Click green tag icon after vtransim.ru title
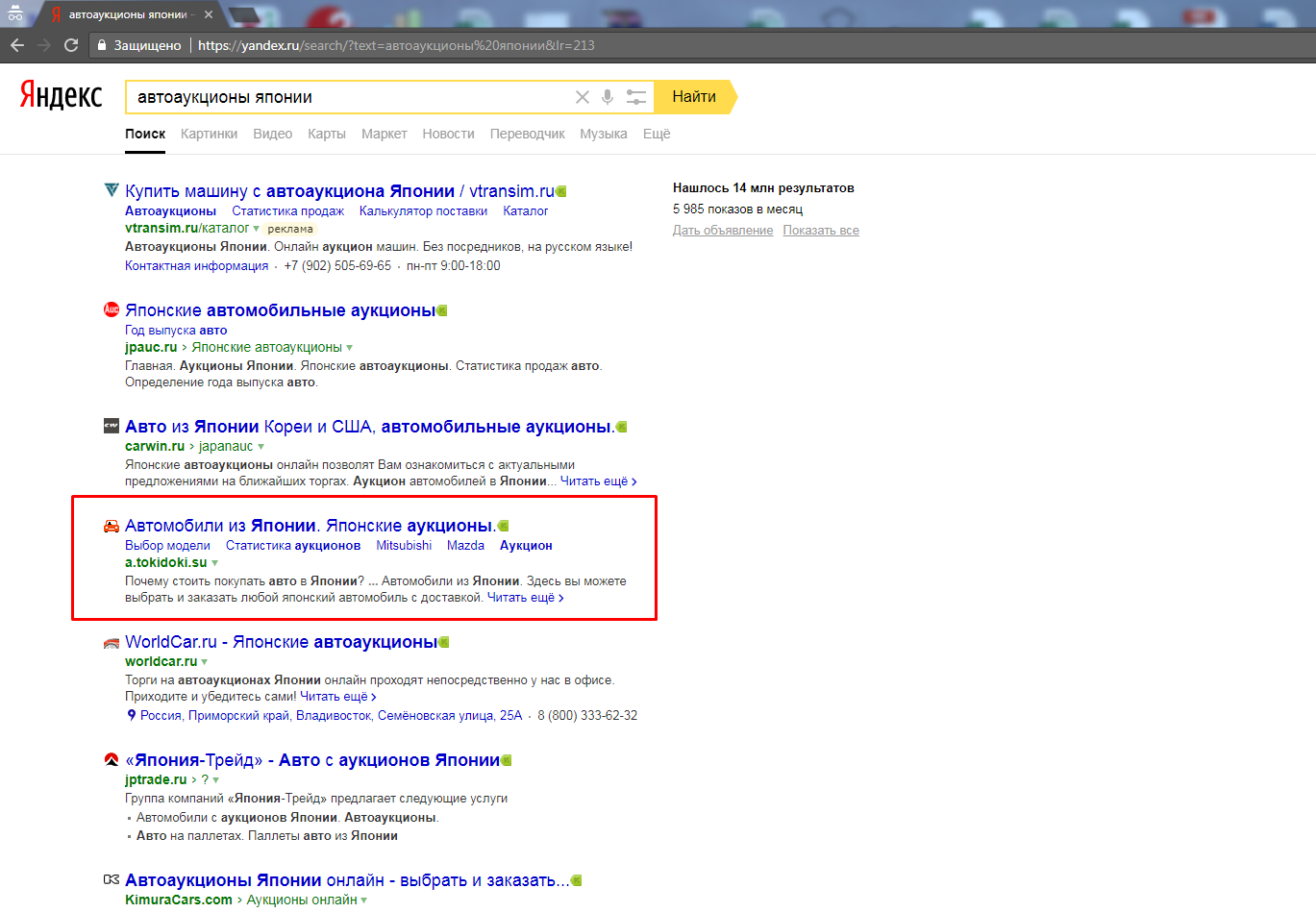Viewport: 1316px width, 913px height. click(561, 191)
